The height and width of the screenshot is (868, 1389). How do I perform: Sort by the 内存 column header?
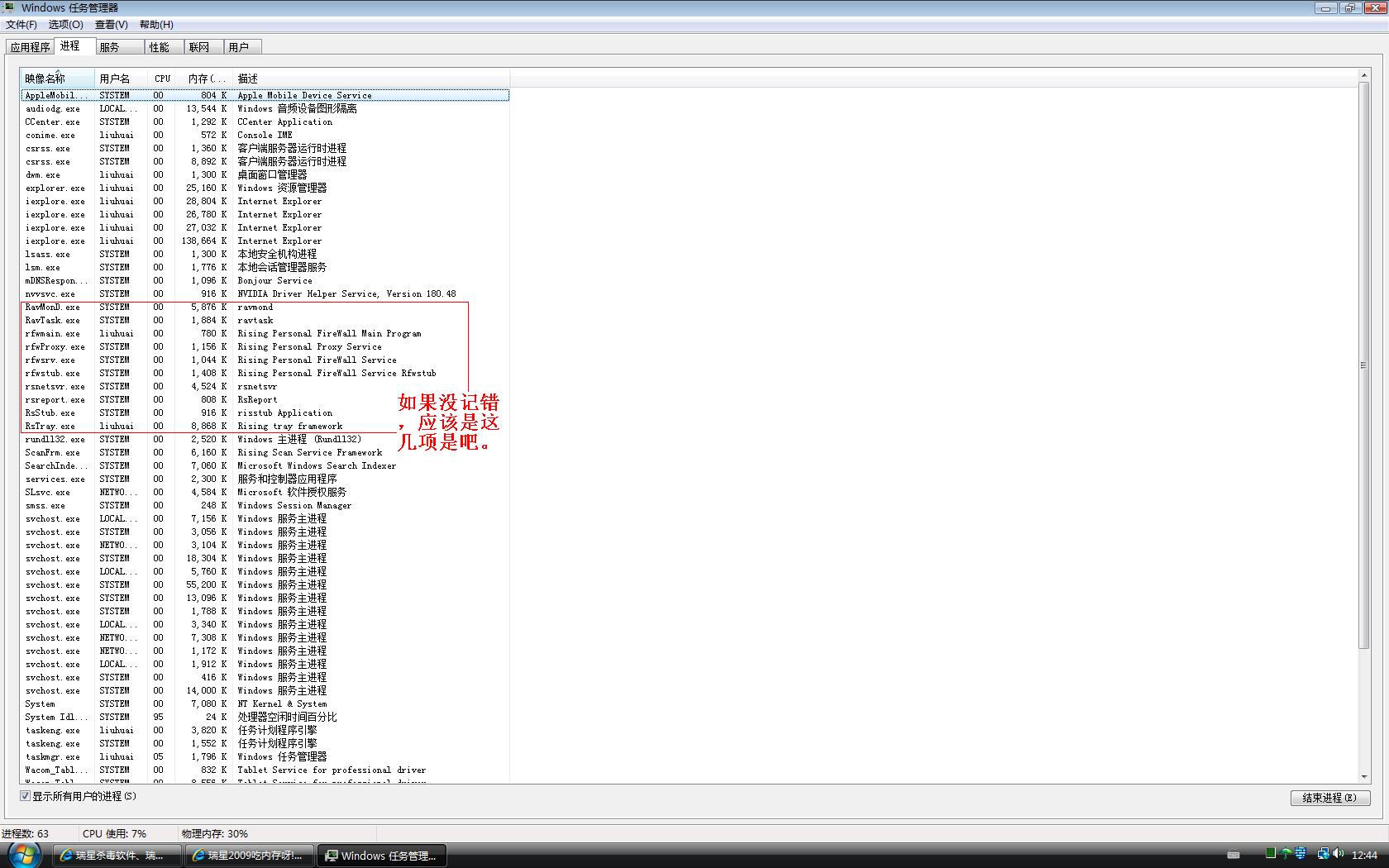click(206, 79)
